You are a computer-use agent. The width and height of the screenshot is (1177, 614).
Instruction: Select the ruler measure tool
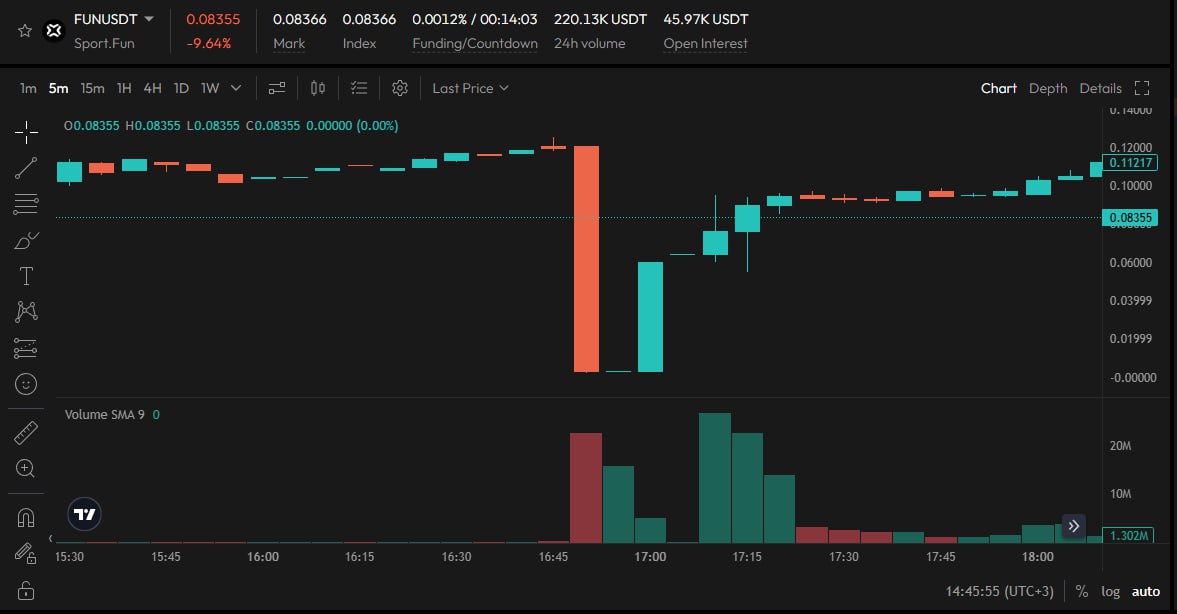click(x=26, y=433)
